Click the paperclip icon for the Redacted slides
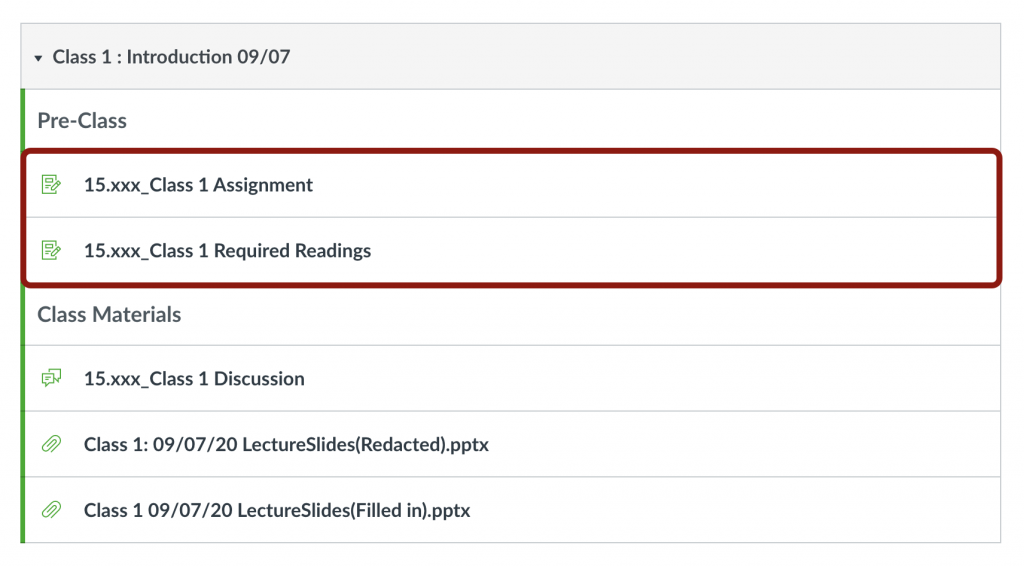This screenshot has width=1024, height=566. click(x=51, y=444)
